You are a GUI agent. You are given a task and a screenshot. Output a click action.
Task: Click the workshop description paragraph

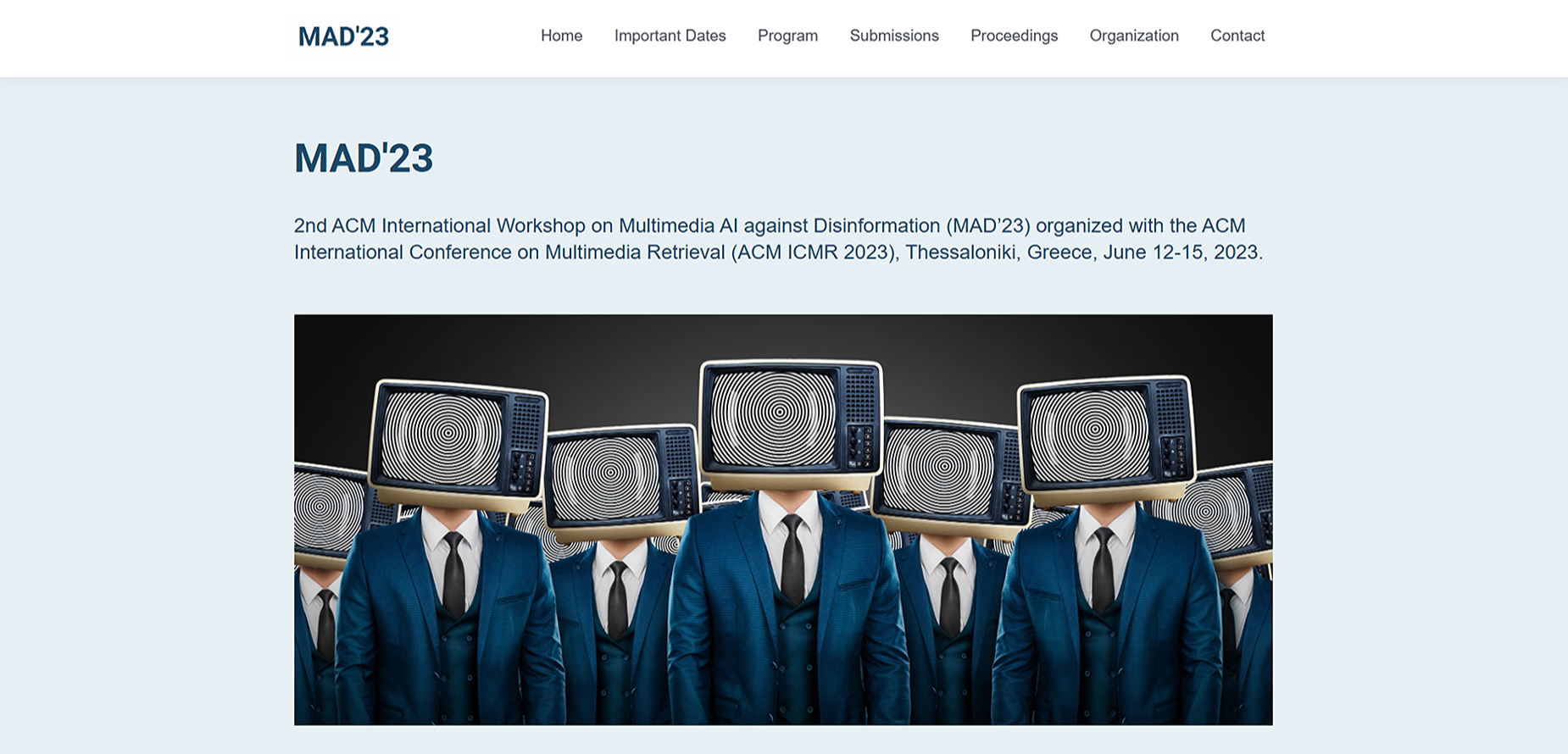point(777,239)
